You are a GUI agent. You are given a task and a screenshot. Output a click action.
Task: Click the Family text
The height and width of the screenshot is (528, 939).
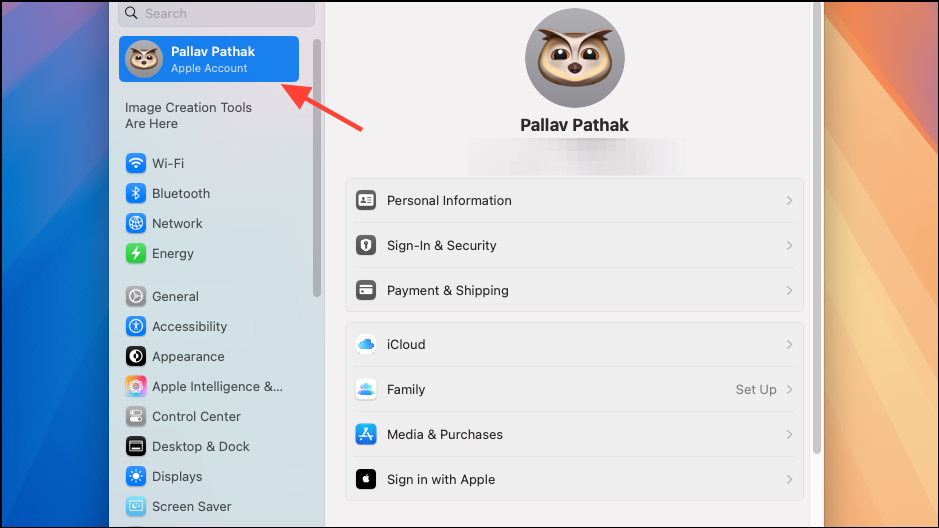(405, 389)
